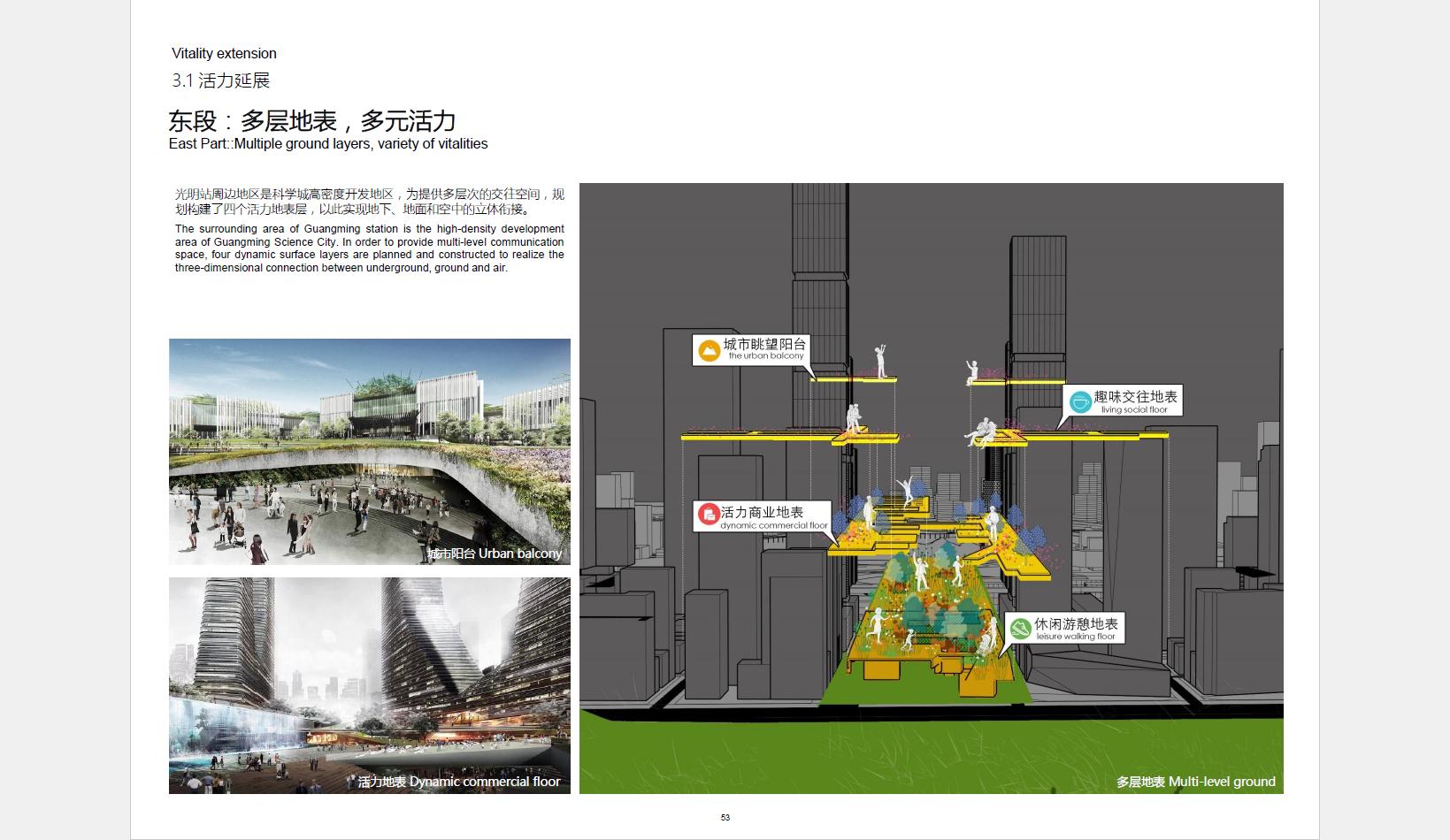Click the green leisure walking floor icon
Image resolution: width=1450 pixels, height=840 pixels.
pos(1020,629)
